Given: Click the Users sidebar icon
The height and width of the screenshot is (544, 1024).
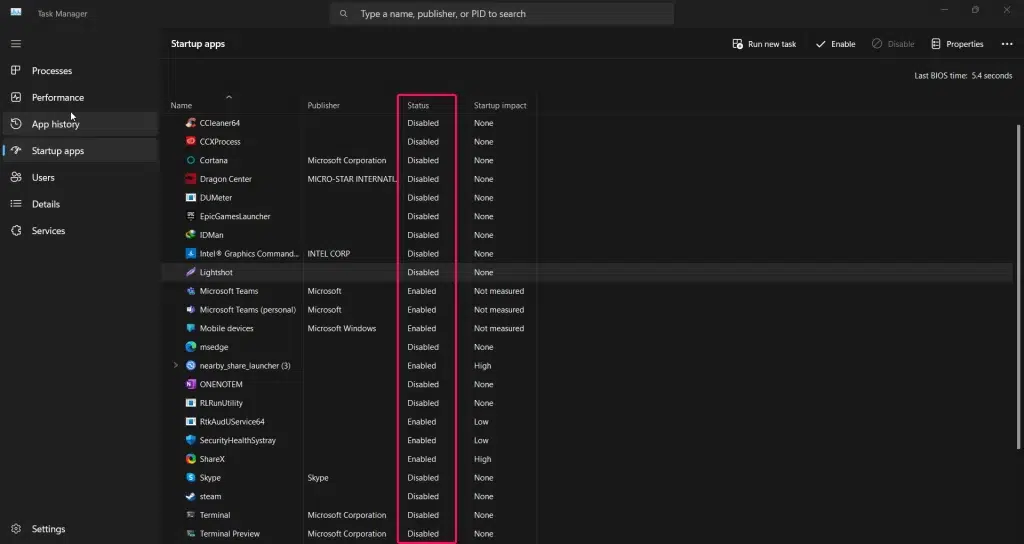Looking at the screenshot, I should (x=16, y=177).
